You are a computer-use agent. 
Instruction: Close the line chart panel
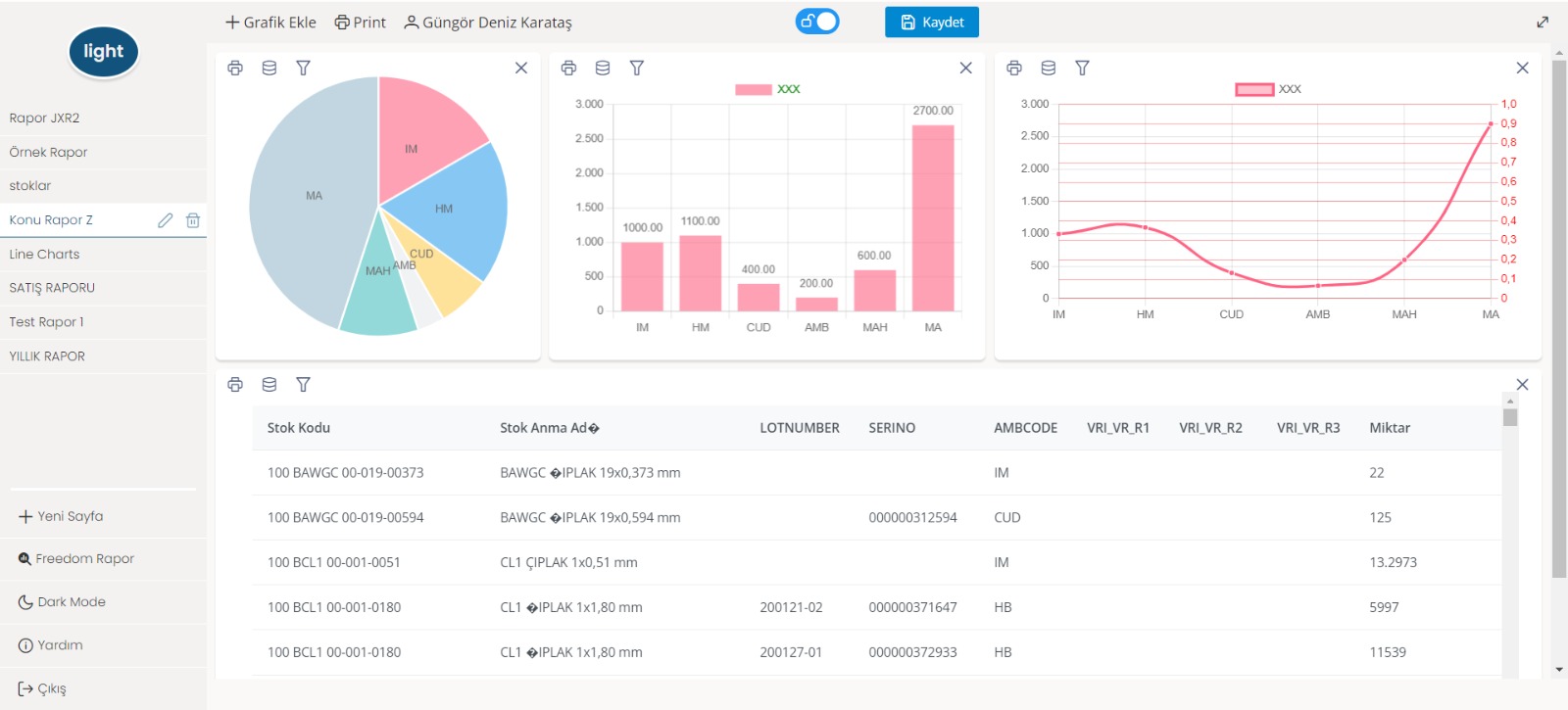click(1522, 68)
